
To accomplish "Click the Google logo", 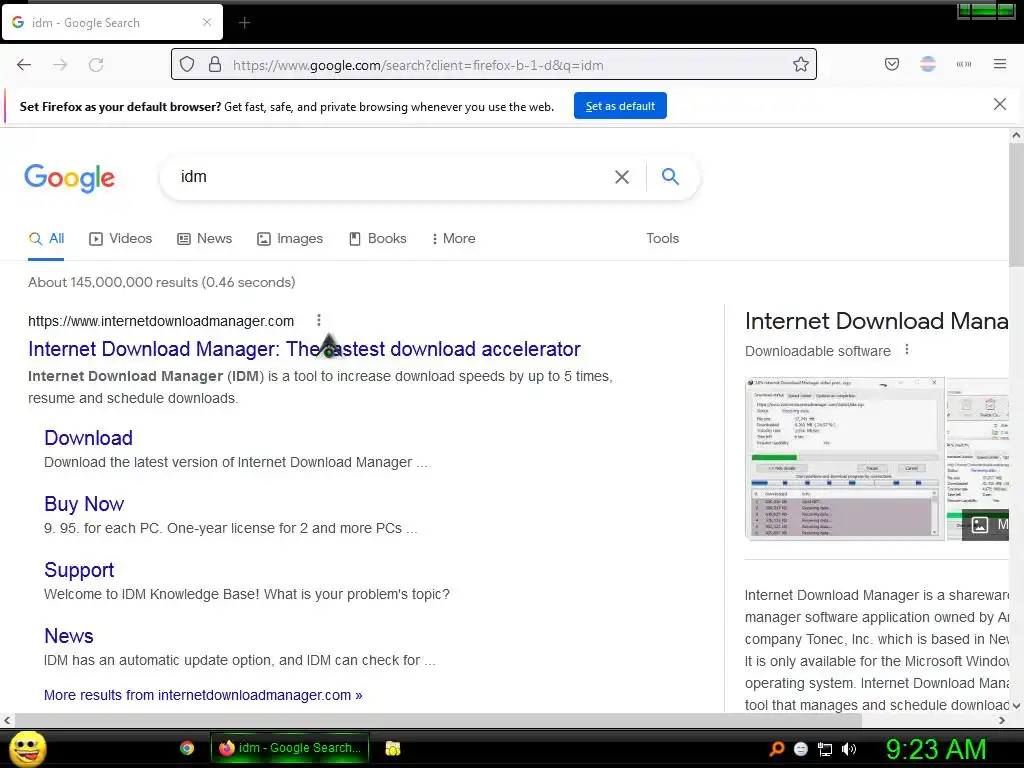I will click(70, 178).
